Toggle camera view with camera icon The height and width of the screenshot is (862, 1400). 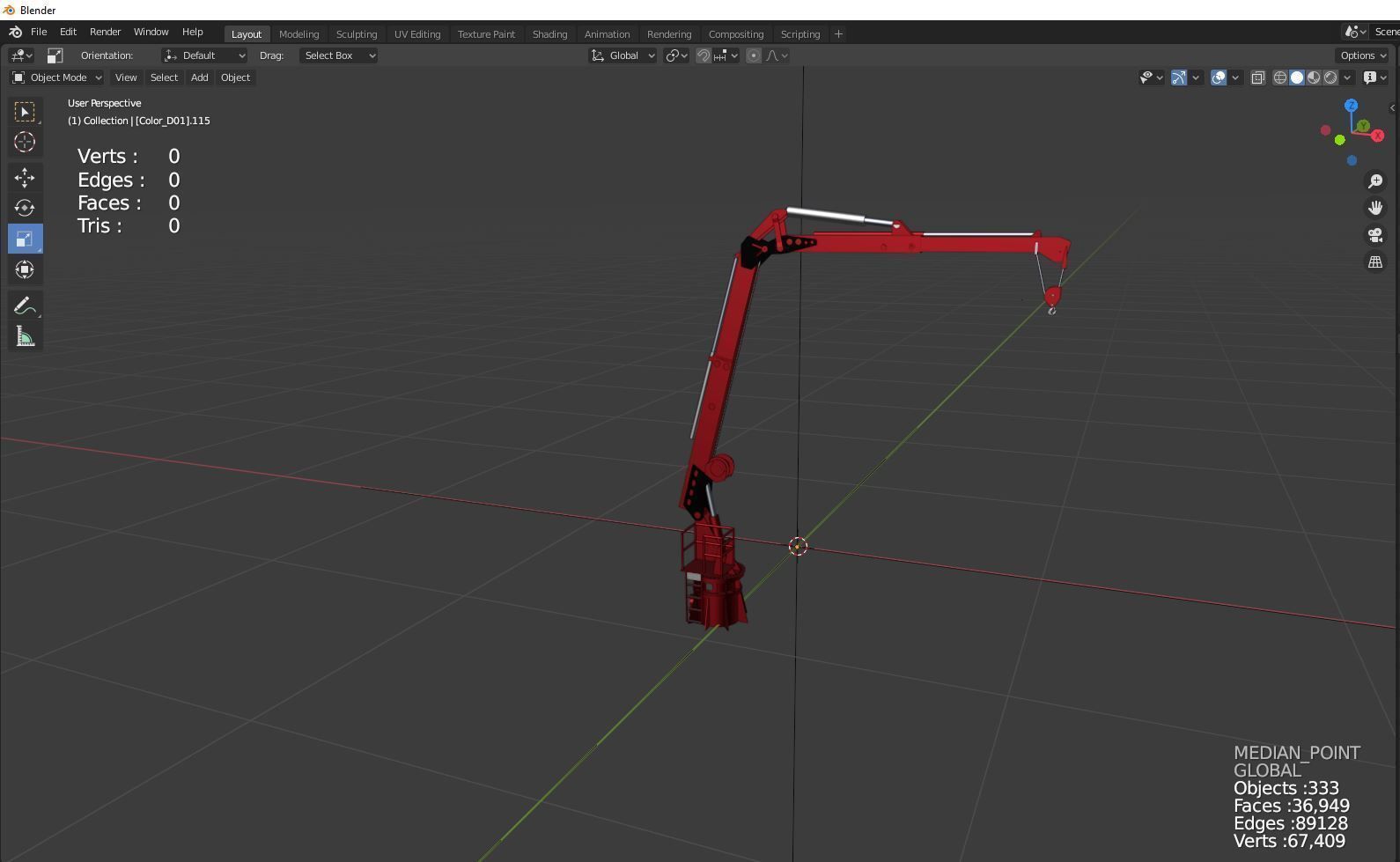click(x=1375, y=235)
